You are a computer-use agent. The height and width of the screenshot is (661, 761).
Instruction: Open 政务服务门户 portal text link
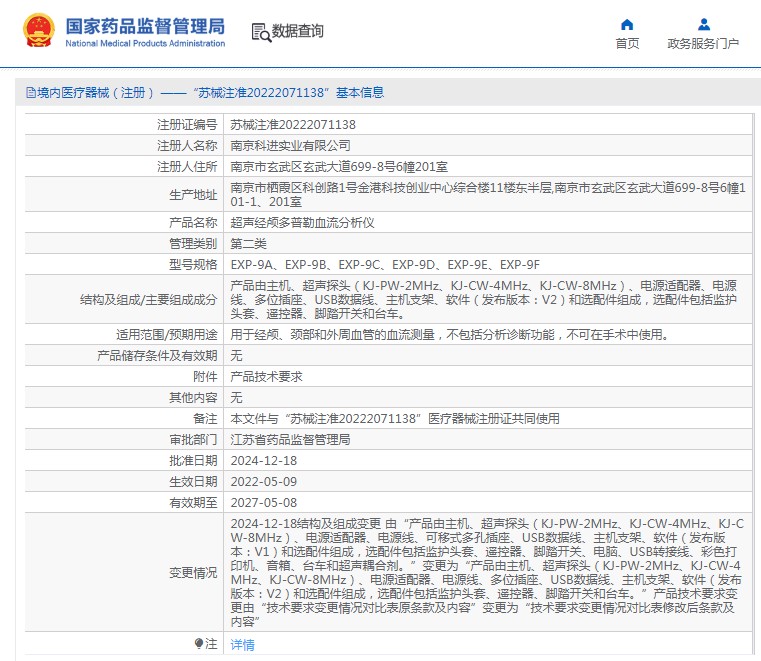pos(703,44)
